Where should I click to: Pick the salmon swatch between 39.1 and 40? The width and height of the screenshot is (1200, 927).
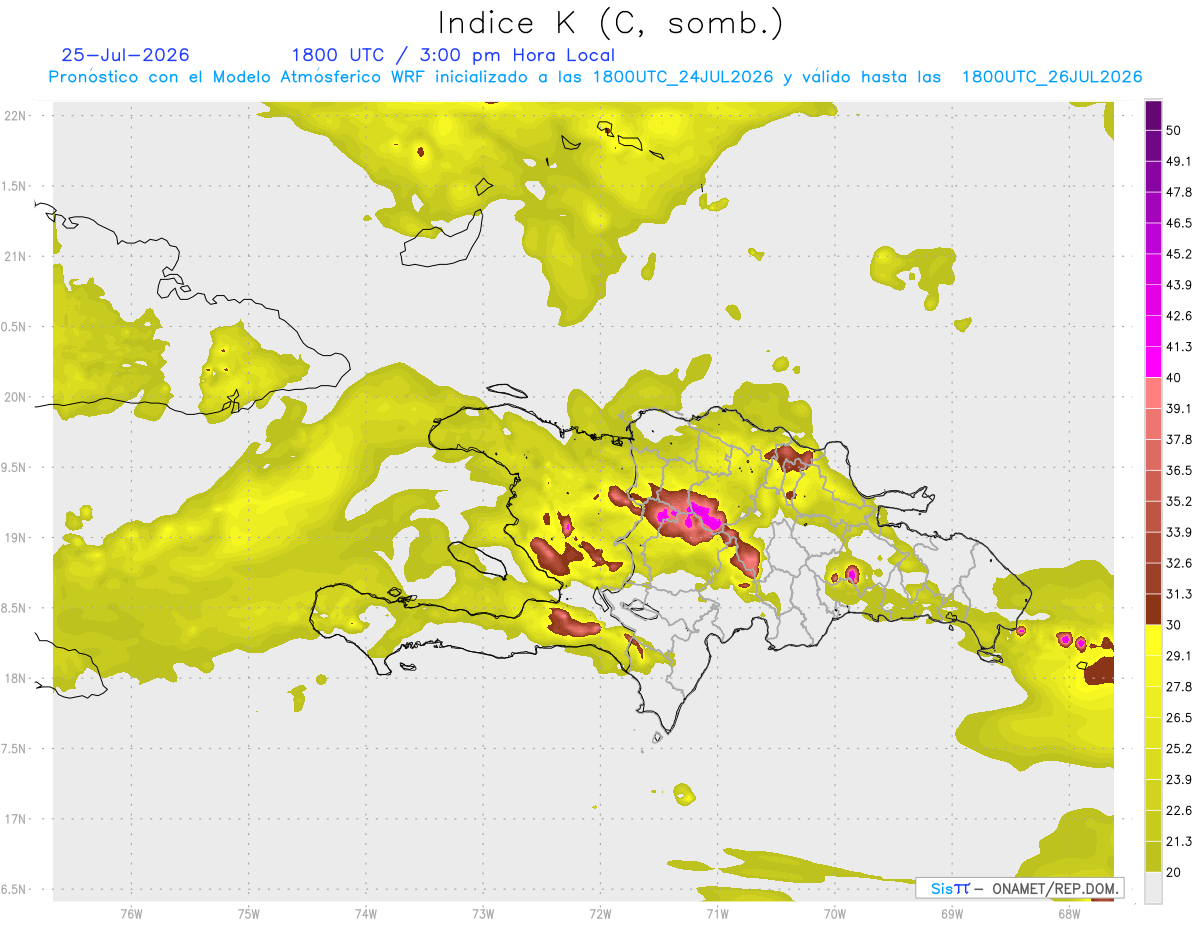(1153, 393)
